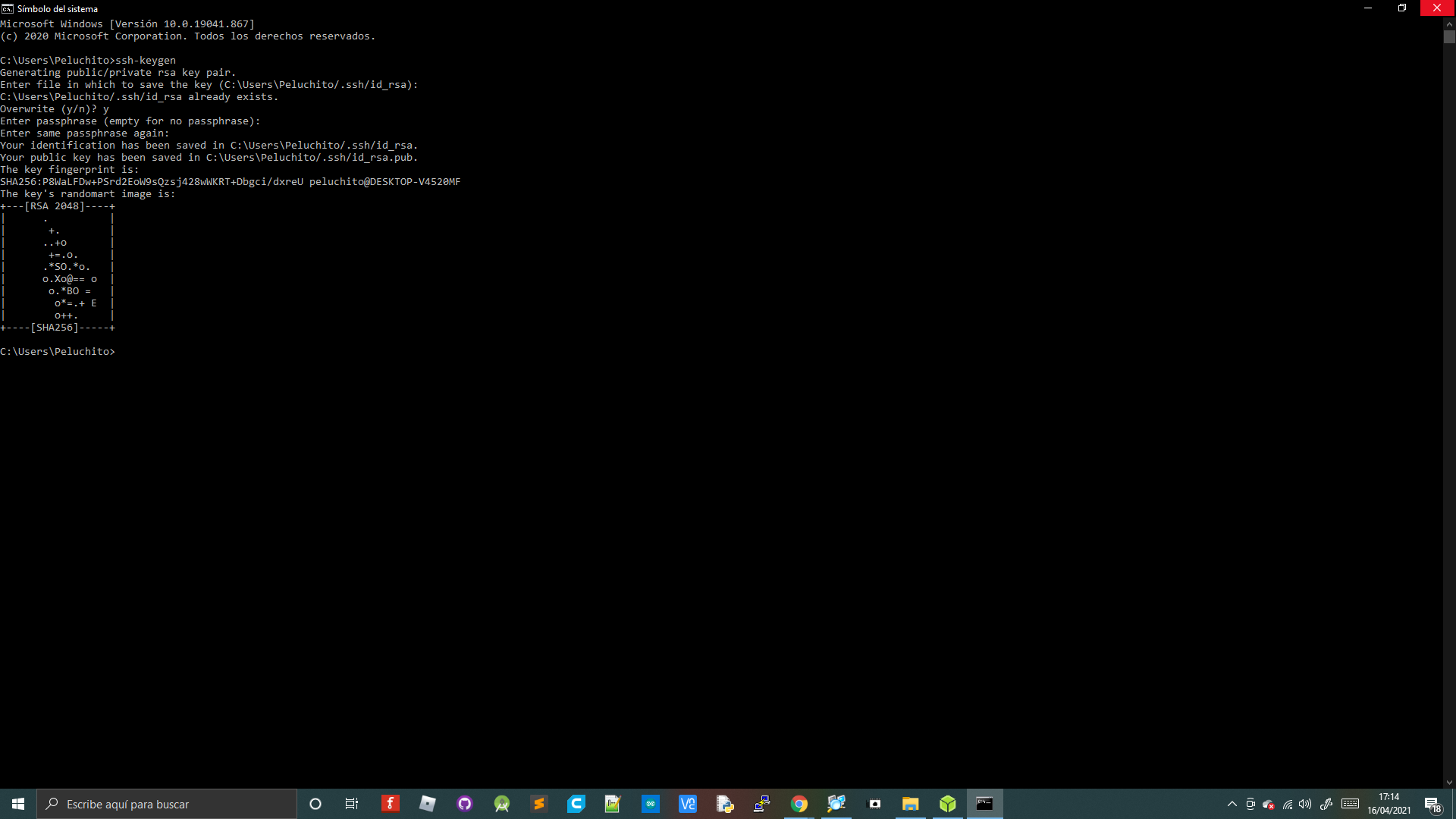The height and width of the screenshot is (819, 1456).
Task: Open the Command Prompt window system menu icon
Action: (x=8, y=8)
